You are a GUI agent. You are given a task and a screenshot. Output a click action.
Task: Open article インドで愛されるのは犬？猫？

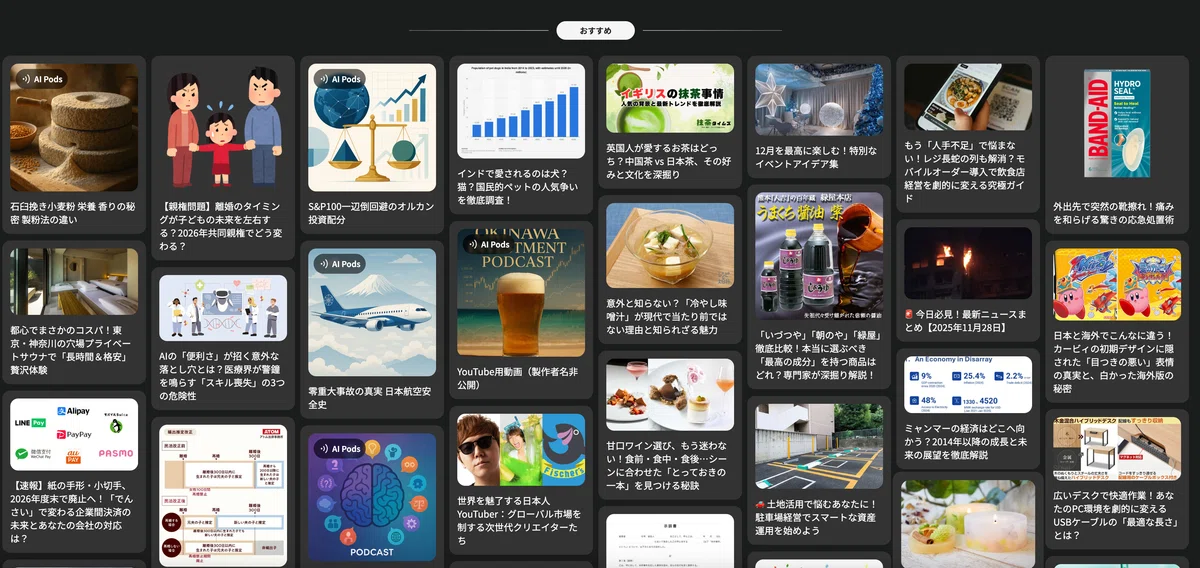(521, 186)
